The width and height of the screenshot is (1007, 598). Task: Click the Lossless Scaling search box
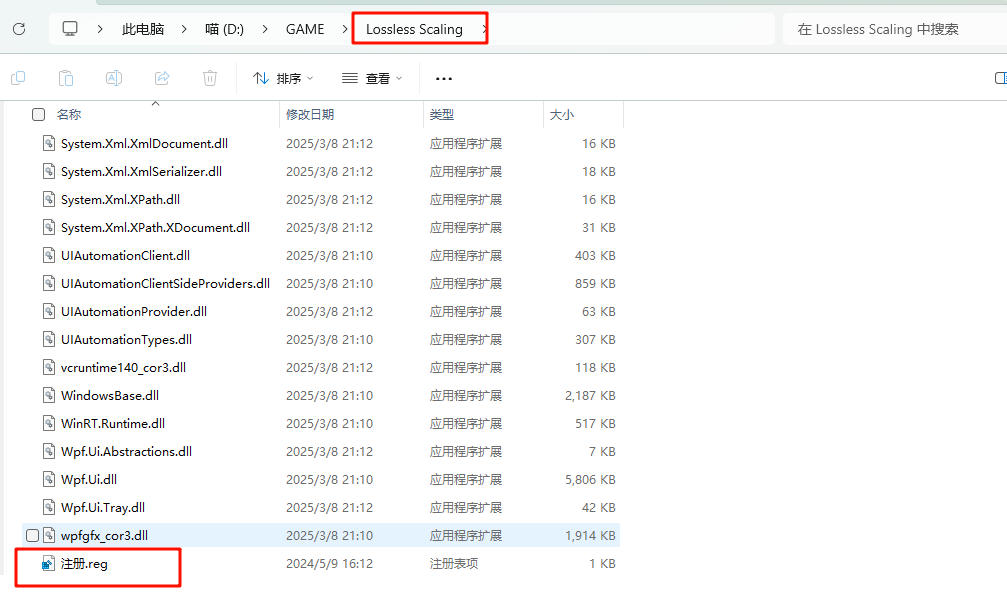pos(895,29)
